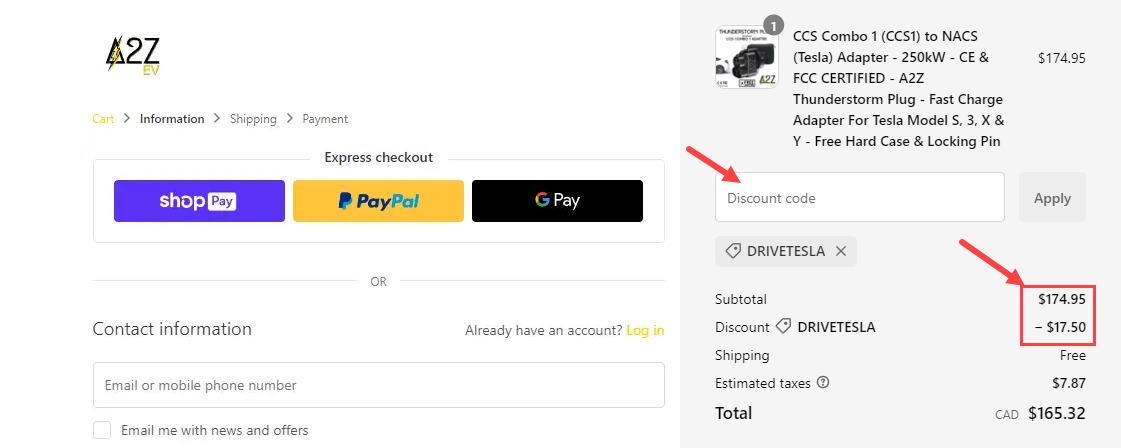The width and height of the screenshot is (1121, 448).
Task: Check out using Google Pay
Action: 557,201
